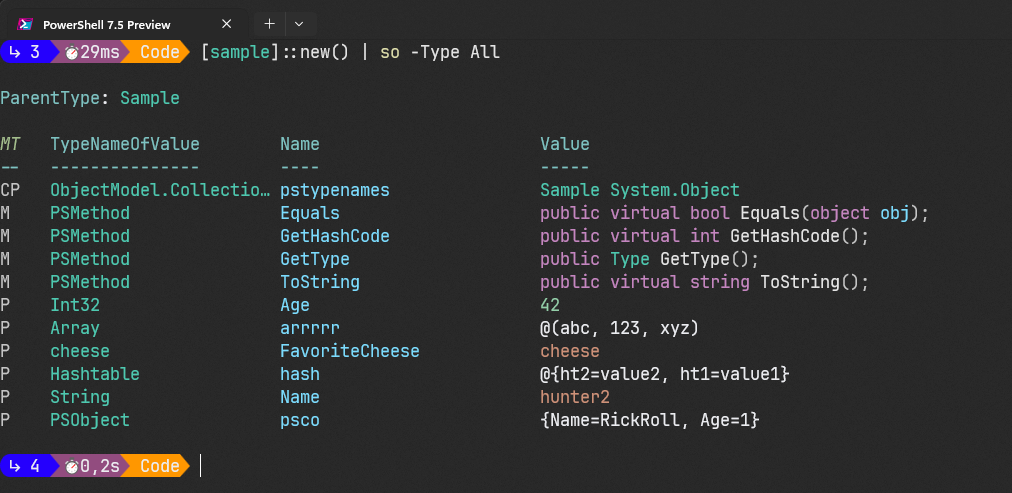Image resolution: width=1012 pixels, height=493 pixels.
Task: Expand the new tab profile dropdown
Action: tap(299, 24)
